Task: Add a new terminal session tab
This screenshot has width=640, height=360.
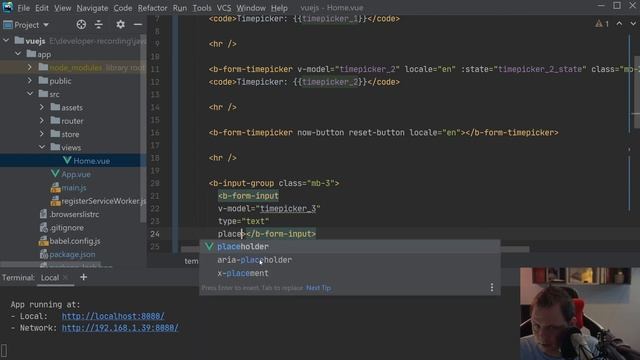Action: pyautogui.click(x=84, y=277)
